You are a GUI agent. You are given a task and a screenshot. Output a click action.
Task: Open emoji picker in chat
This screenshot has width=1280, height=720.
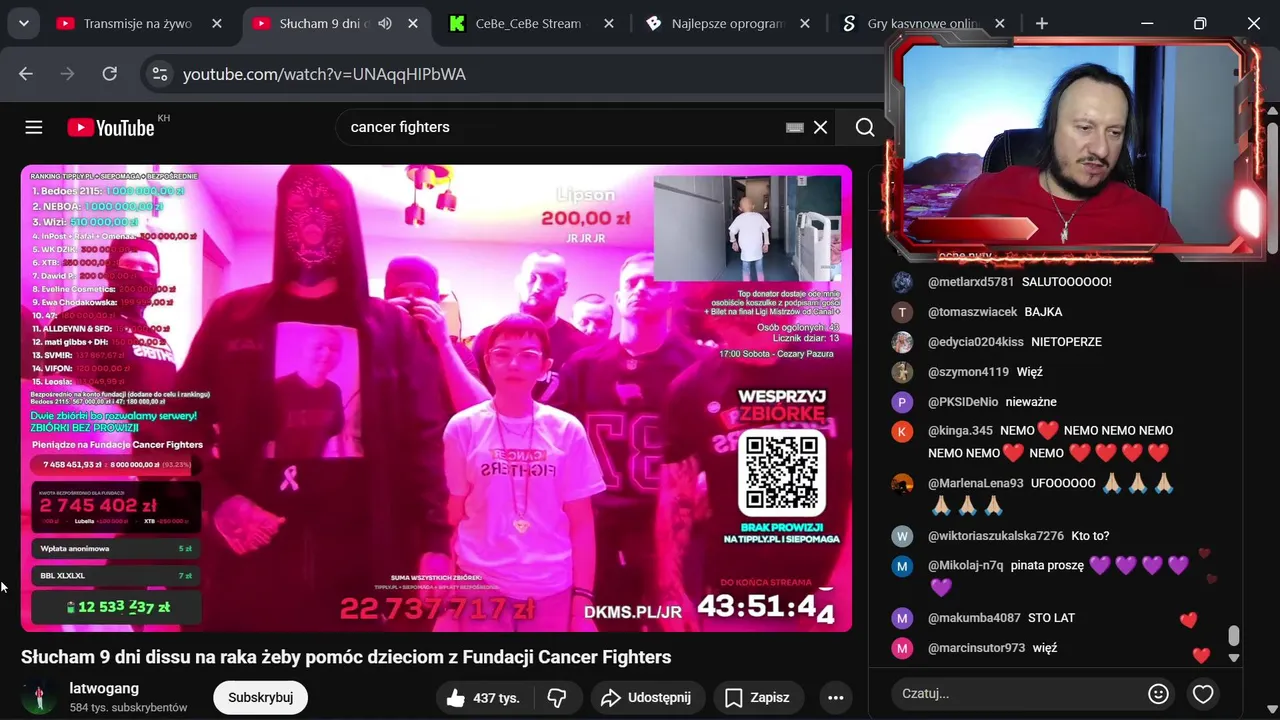click(1158, 693)
